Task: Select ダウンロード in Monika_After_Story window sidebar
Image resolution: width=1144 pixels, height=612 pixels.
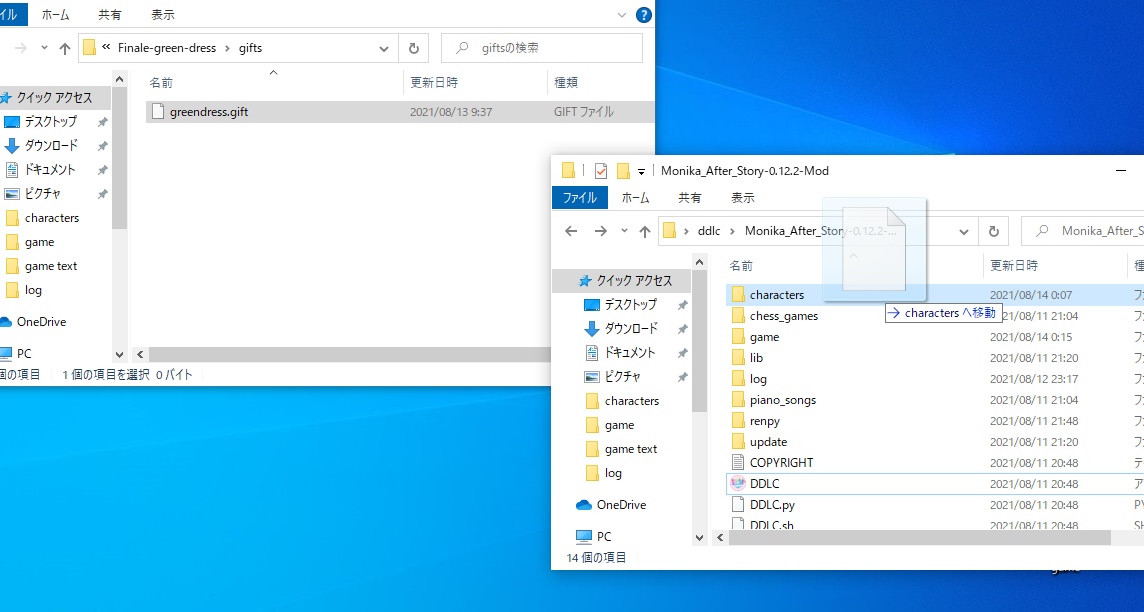Action: (x=630, y=328)
